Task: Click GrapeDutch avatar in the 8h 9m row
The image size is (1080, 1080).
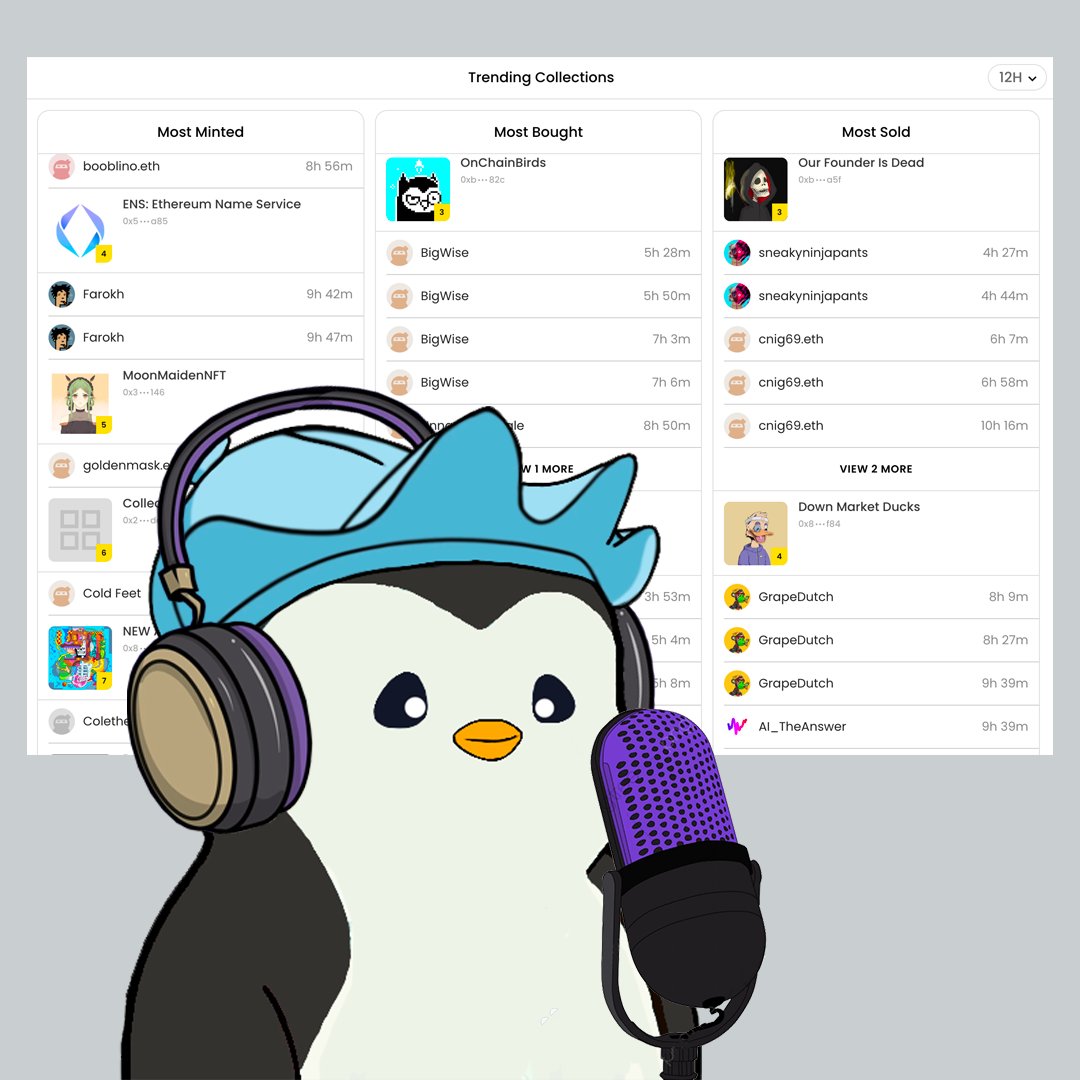Action: (x=737, y=596)
